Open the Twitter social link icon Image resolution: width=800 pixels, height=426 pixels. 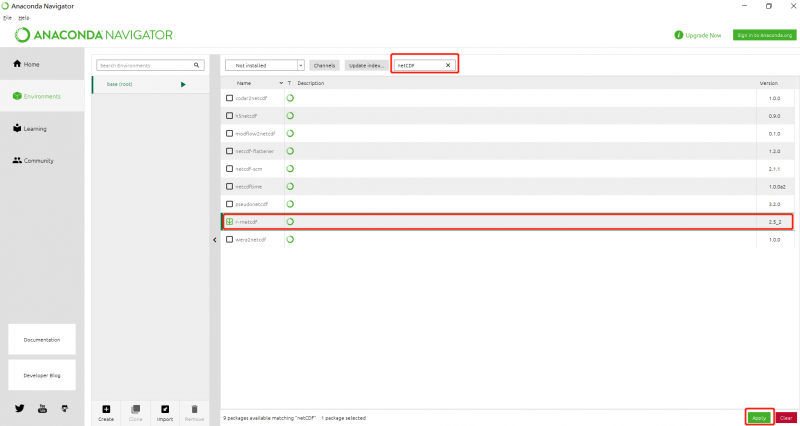click(20, 408)
